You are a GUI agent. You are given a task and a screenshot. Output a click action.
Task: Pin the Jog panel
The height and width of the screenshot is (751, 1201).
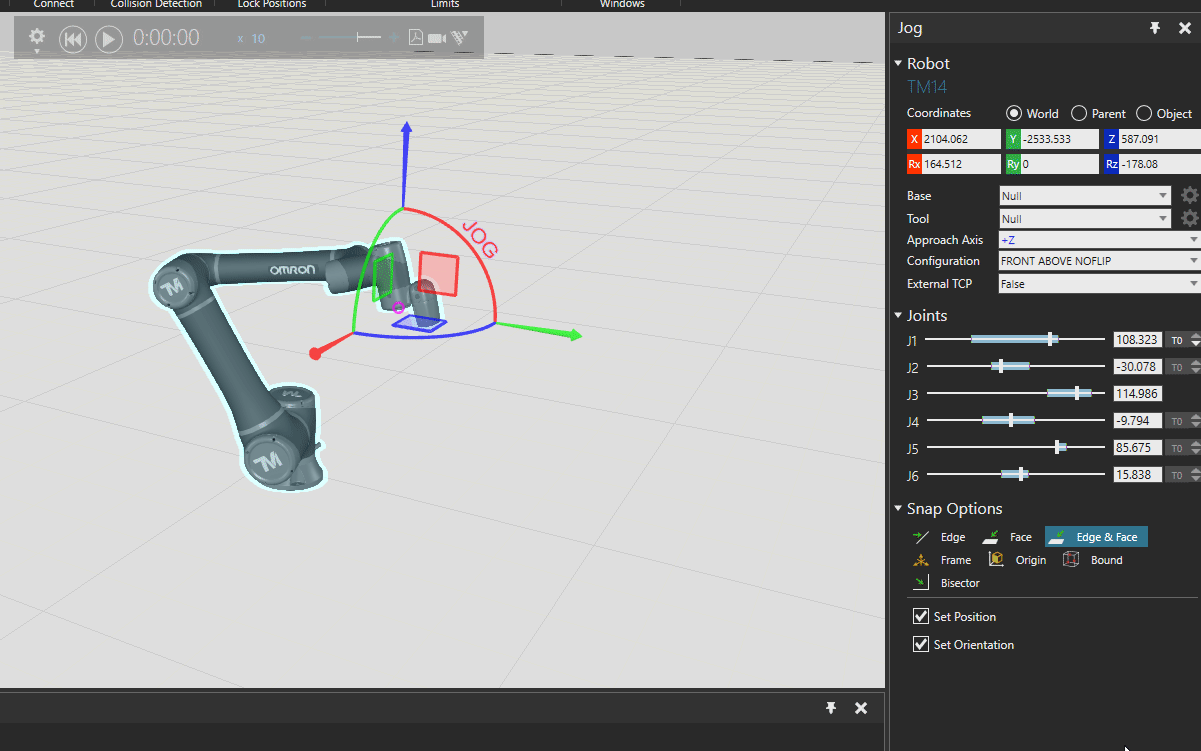point(1155,28)
